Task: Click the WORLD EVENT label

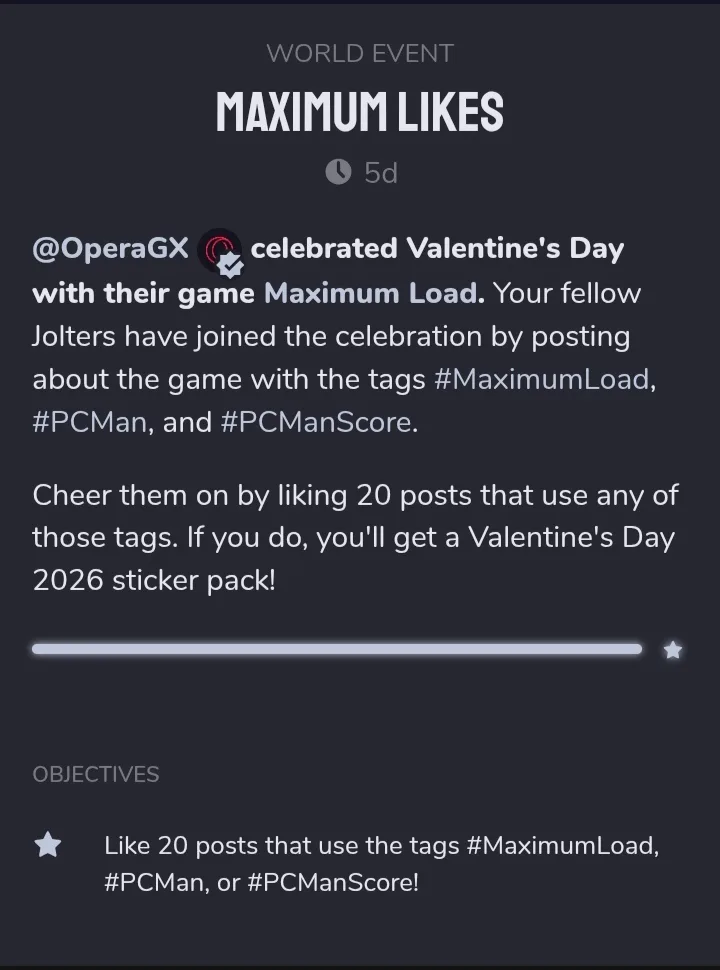Action: 360,53
